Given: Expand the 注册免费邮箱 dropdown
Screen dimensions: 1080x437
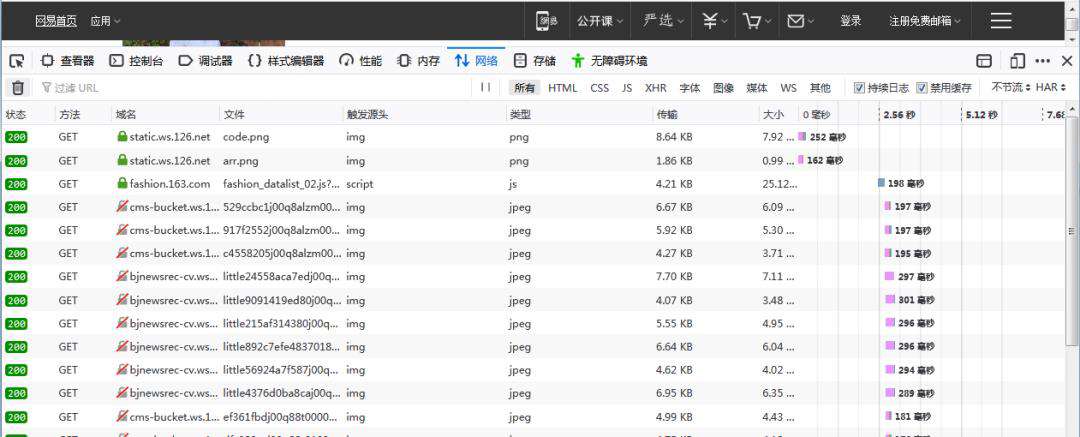Looking at the screenshot, I should tap(925, 21).
